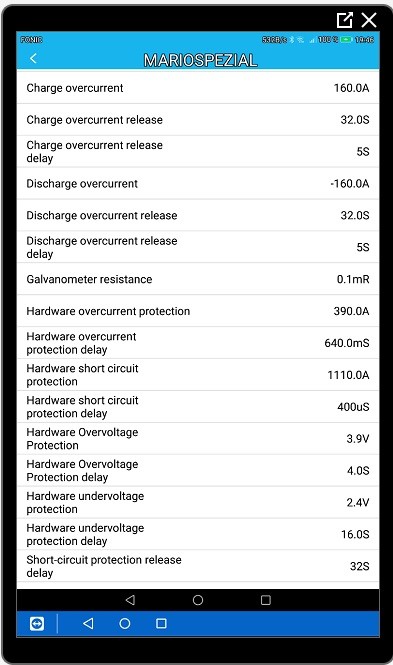This screenshot has width=393, height=665.
Task: Select the Discharge overcurrent row
Action: coord(198,184)
